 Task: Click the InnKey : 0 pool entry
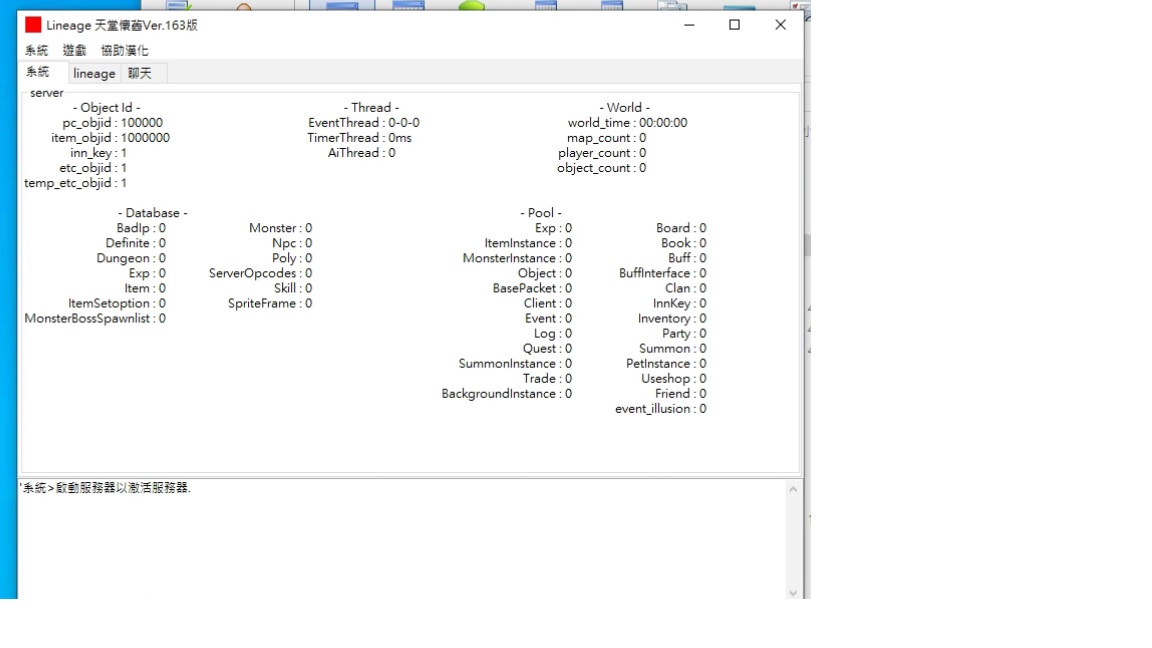pyautogui.click(x=680, y=303)
